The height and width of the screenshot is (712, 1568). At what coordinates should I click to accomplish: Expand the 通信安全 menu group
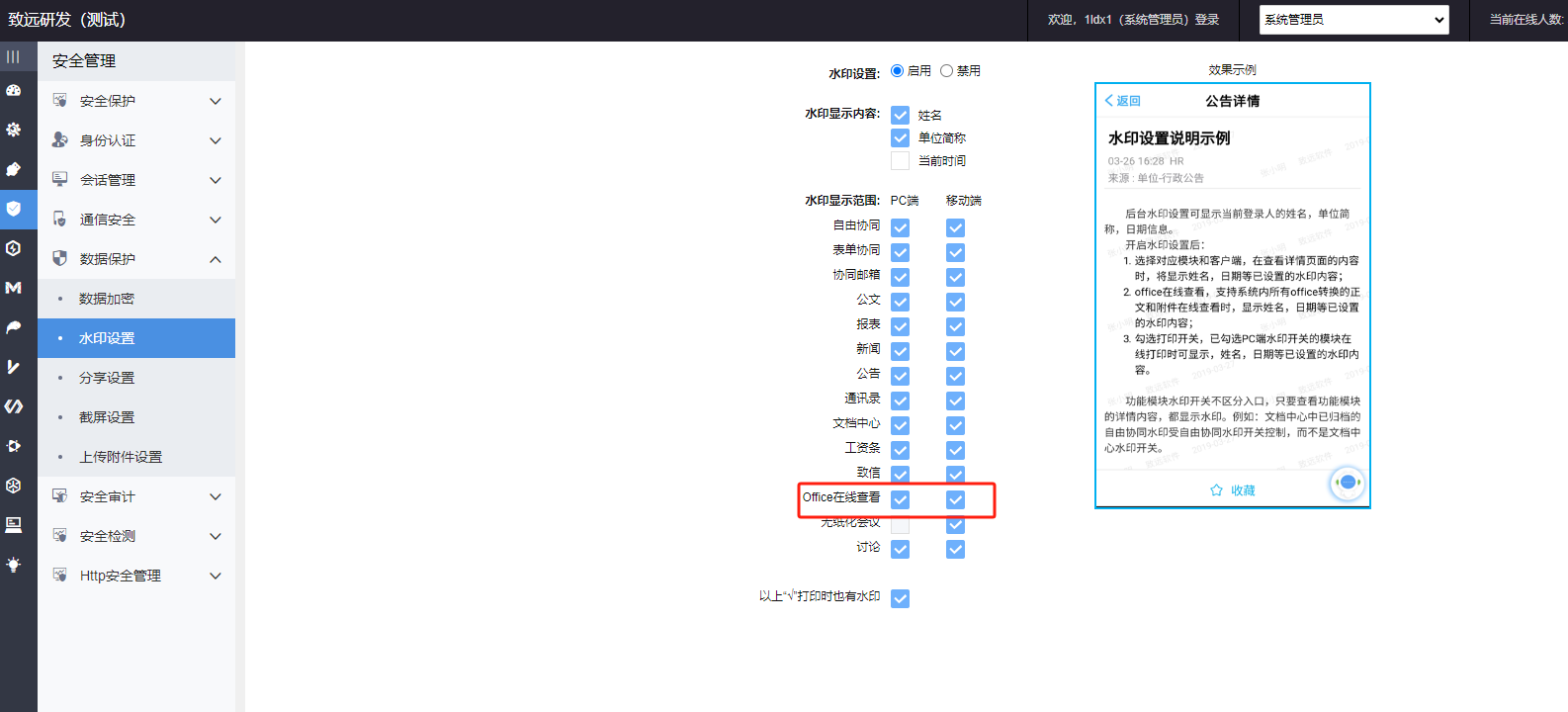[136, 220]
